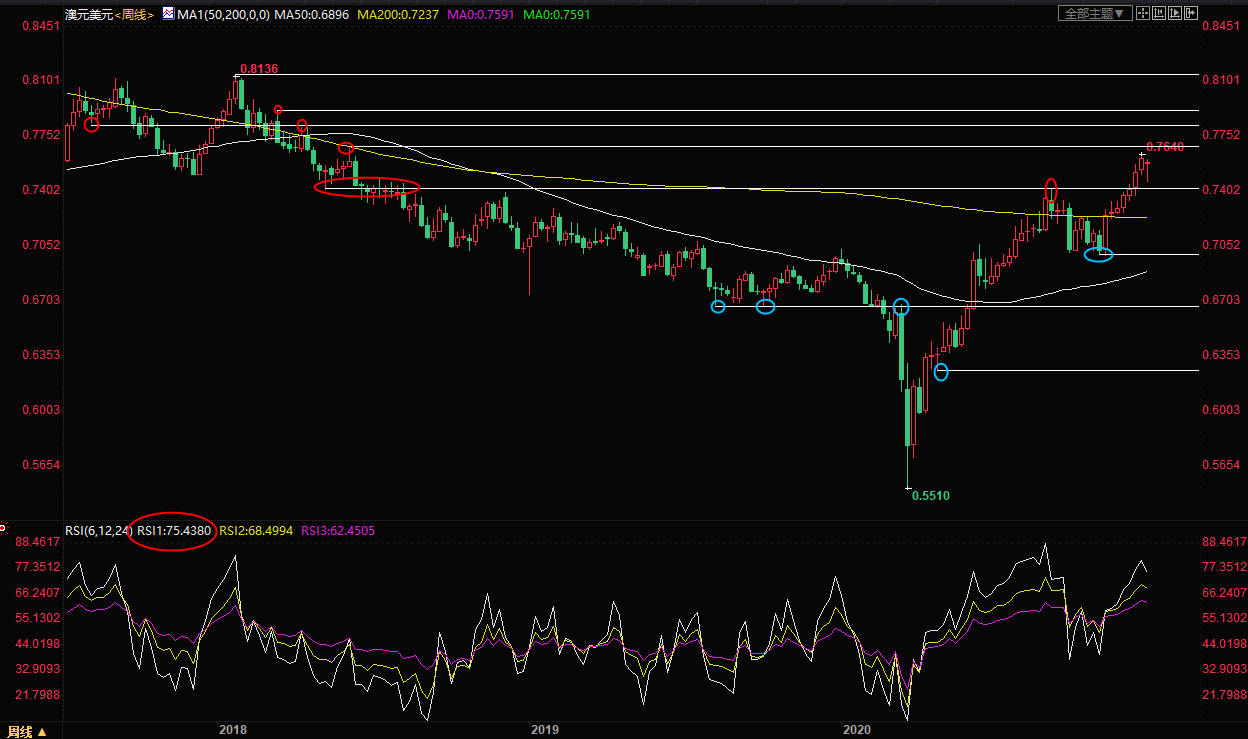The image size is (1248, 739).
Task: Click the <周线> period label in chart title
Action: tap(133, 15)
